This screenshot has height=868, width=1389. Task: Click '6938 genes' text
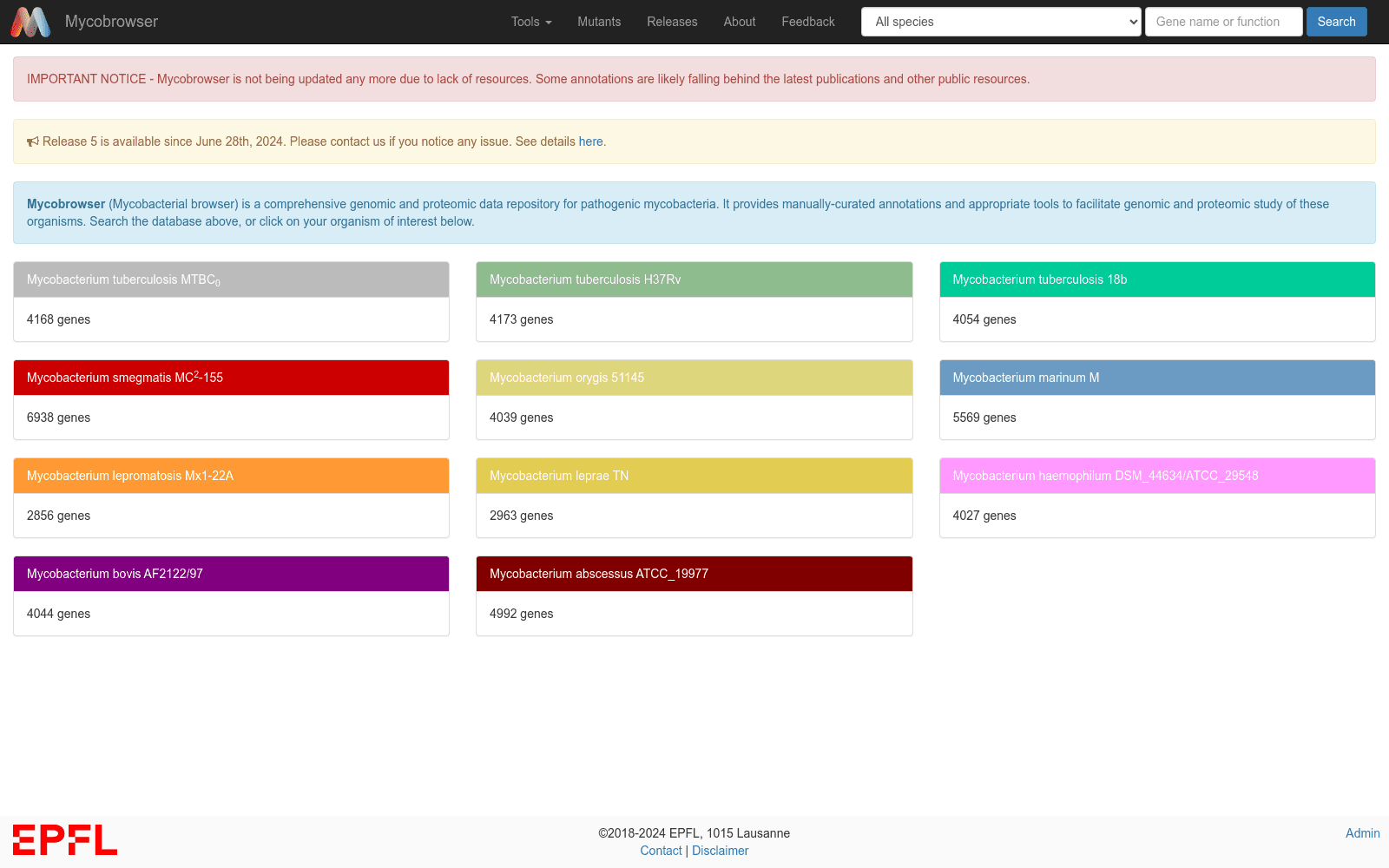[58, 418]
